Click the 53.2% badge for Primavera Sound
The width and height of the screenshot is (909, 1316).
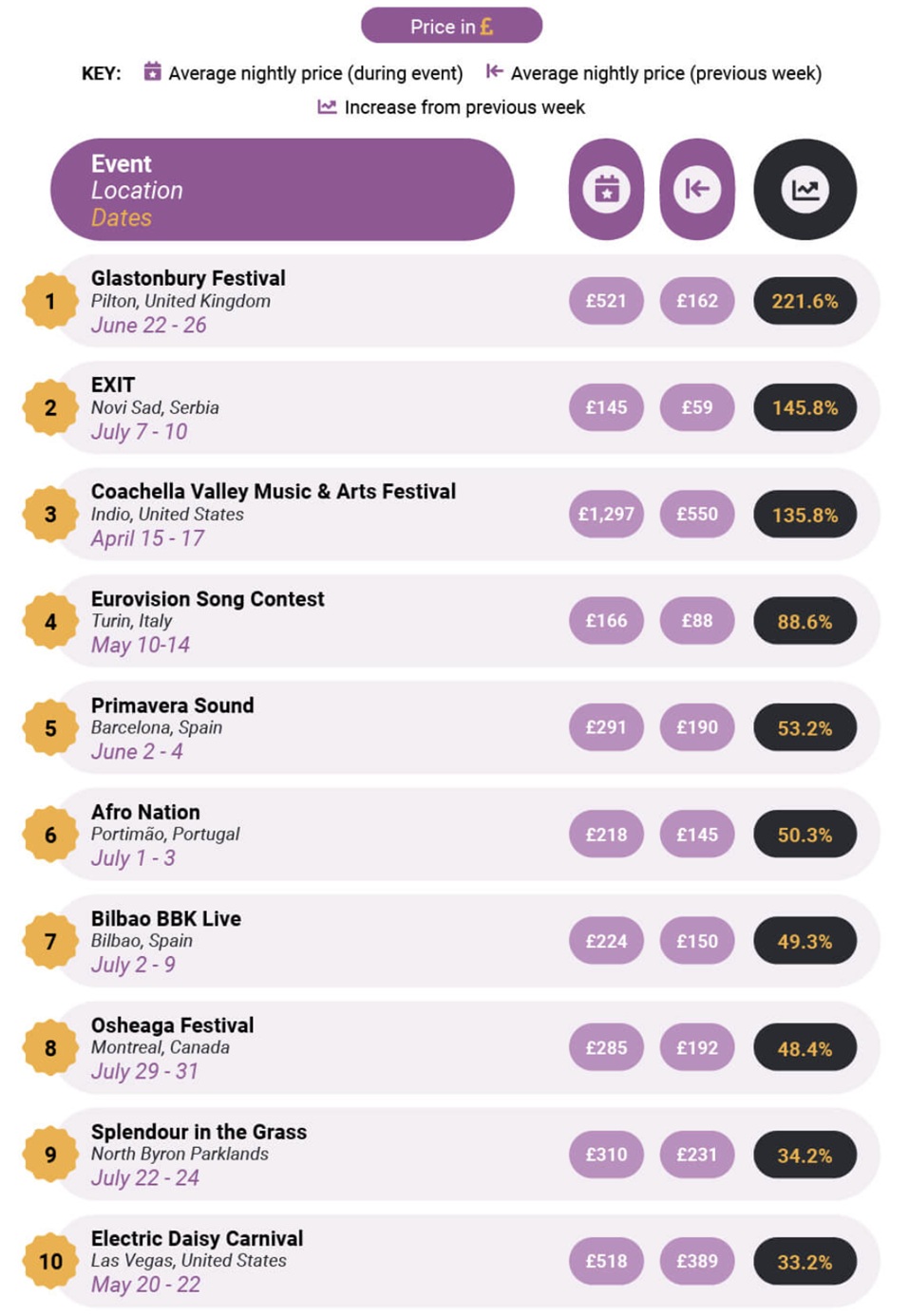tap(805, 728)
